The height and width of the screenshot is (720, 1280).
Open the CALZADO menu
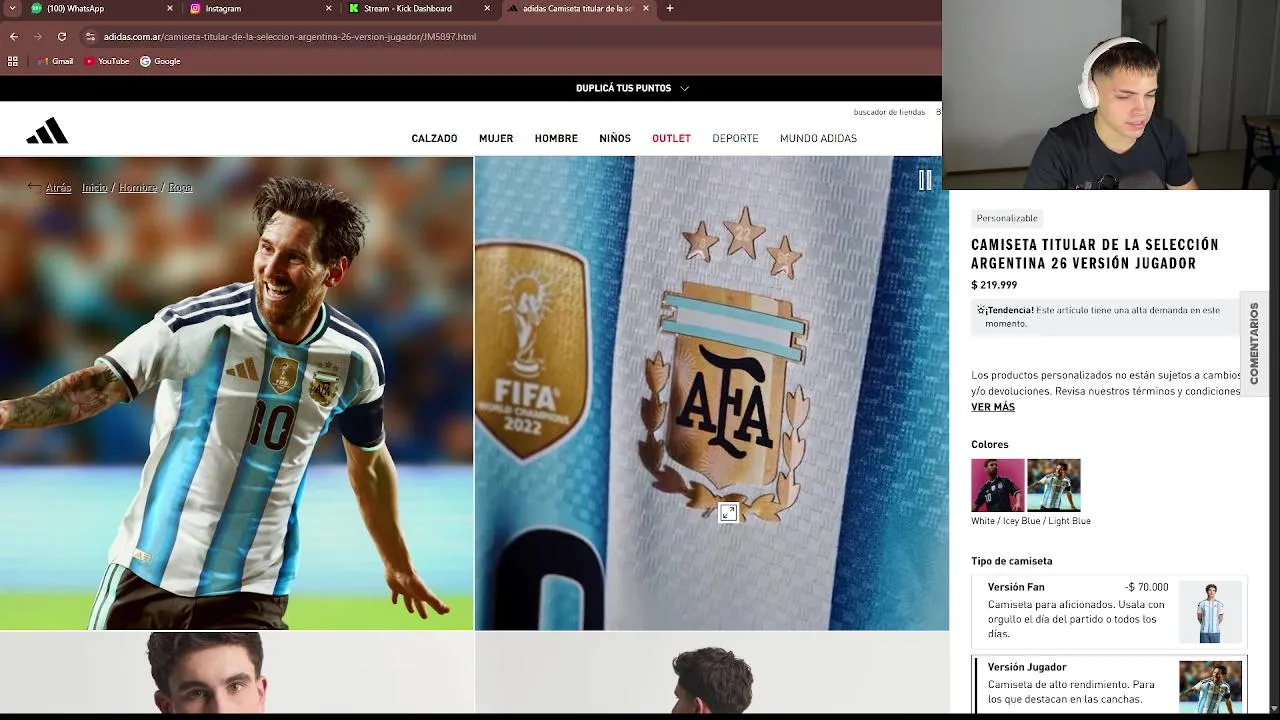coord(434,138)
